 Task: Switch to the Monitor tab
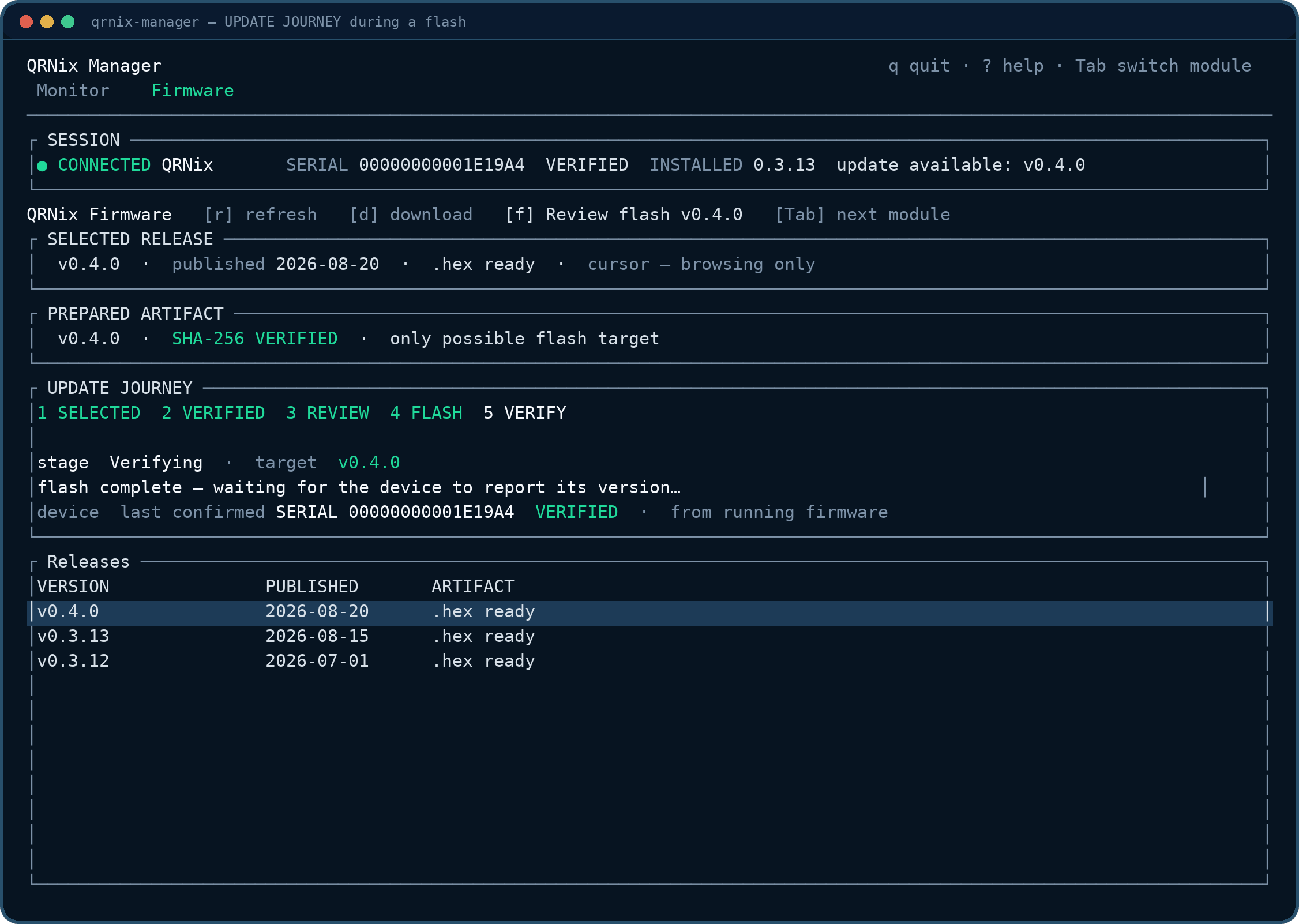point(73,91)
